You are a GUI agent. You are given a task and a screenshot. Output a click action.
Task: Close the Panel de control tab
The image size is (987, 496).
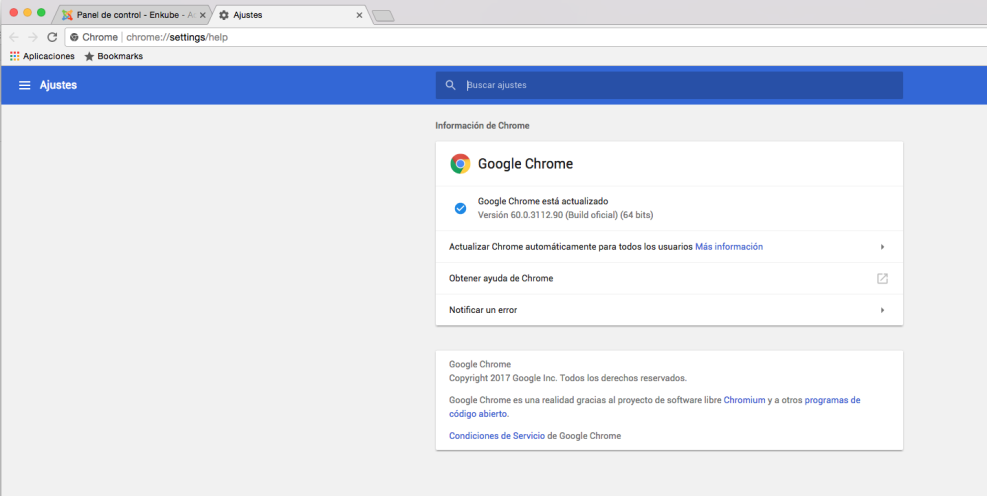click(202, 14)
